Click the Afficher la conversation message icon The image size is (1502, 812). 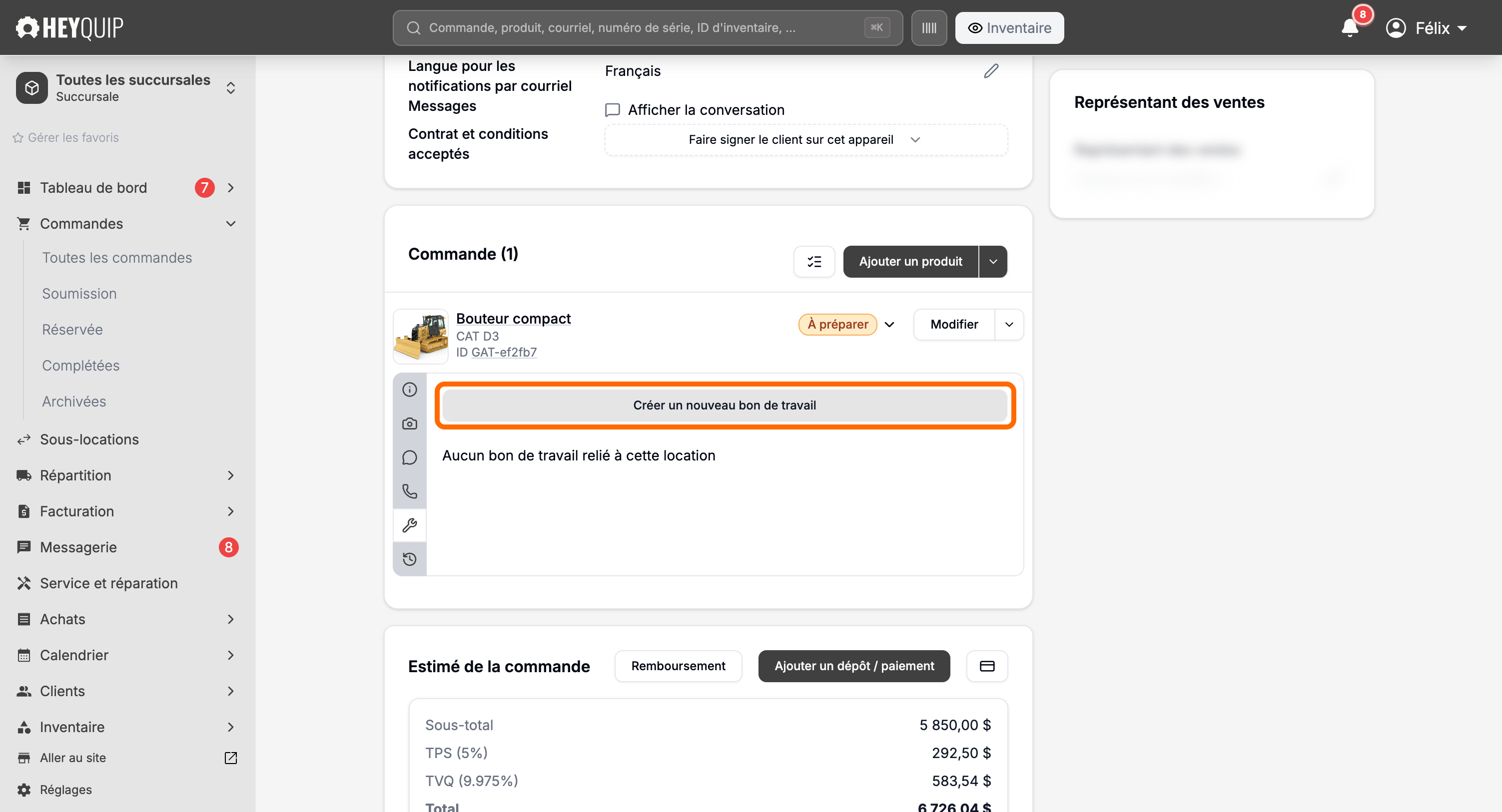point(612,109)
